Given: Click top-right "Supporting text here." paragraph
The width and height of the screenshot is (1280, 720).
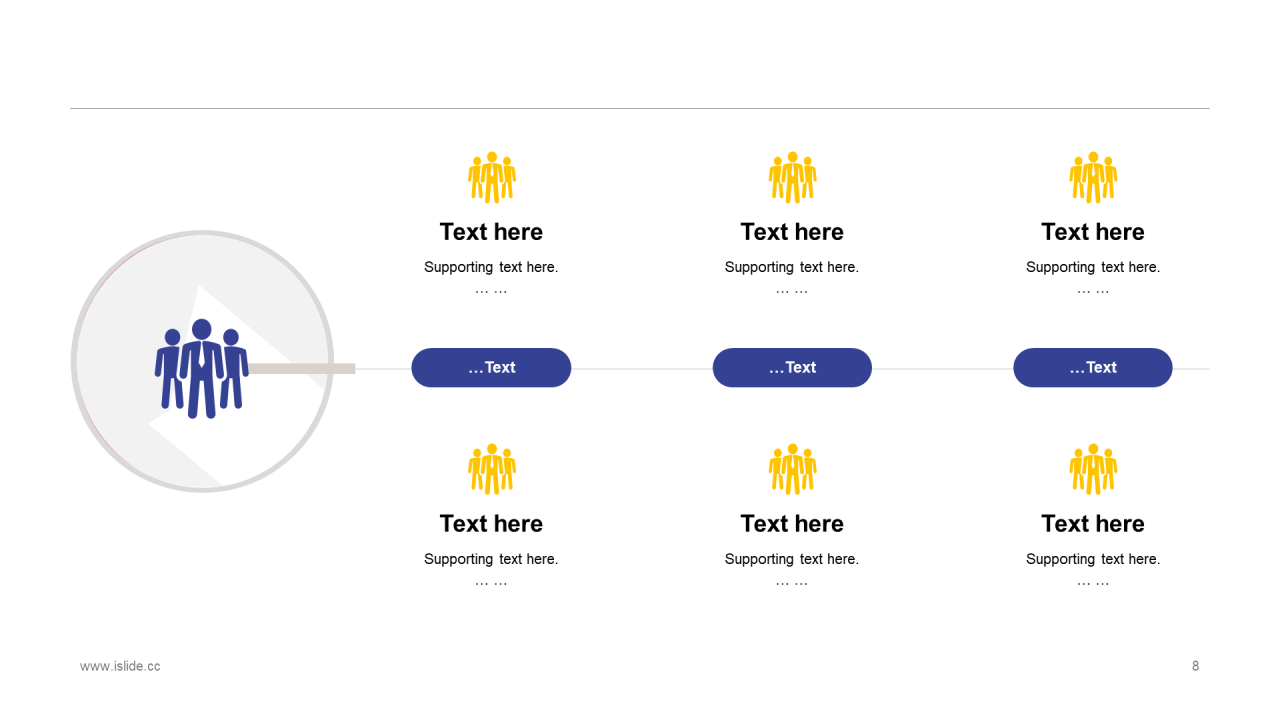Looking at the screenshot, I should (x=1093, y=267).
